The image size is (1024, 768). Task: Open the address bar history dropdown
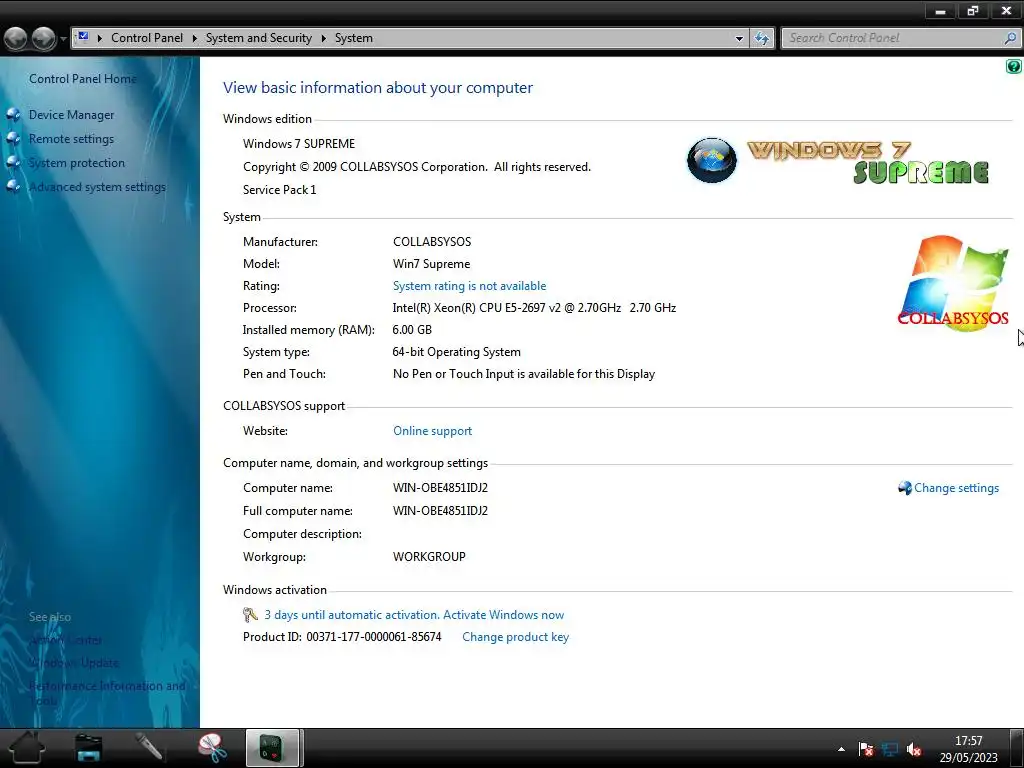[x=739, y=39]
